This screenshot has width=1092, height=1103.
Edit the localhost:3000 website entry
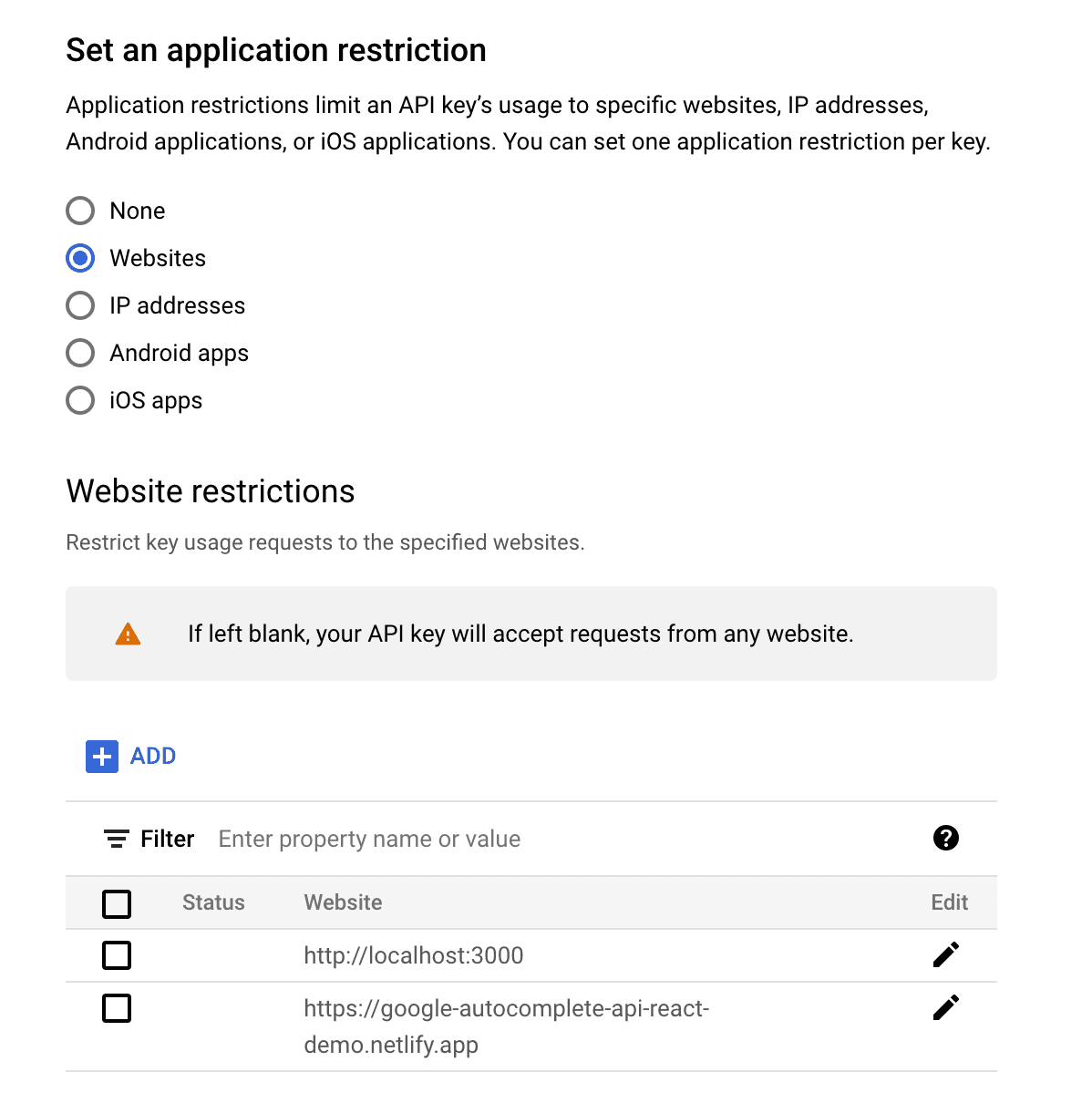click(946, 954)
